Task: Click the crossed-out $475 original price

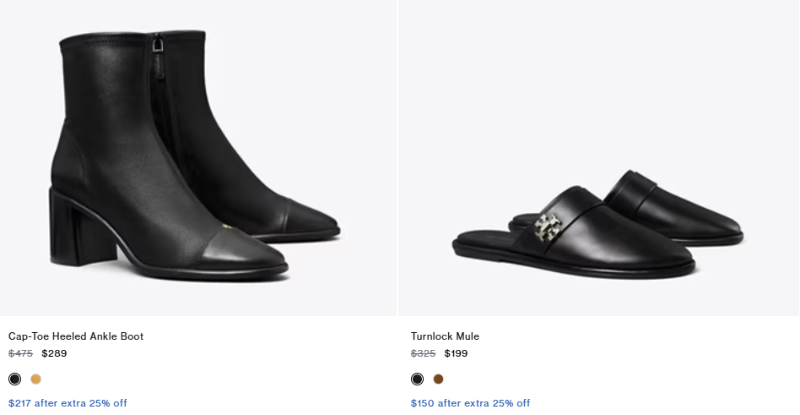Action: pos(20,353)
